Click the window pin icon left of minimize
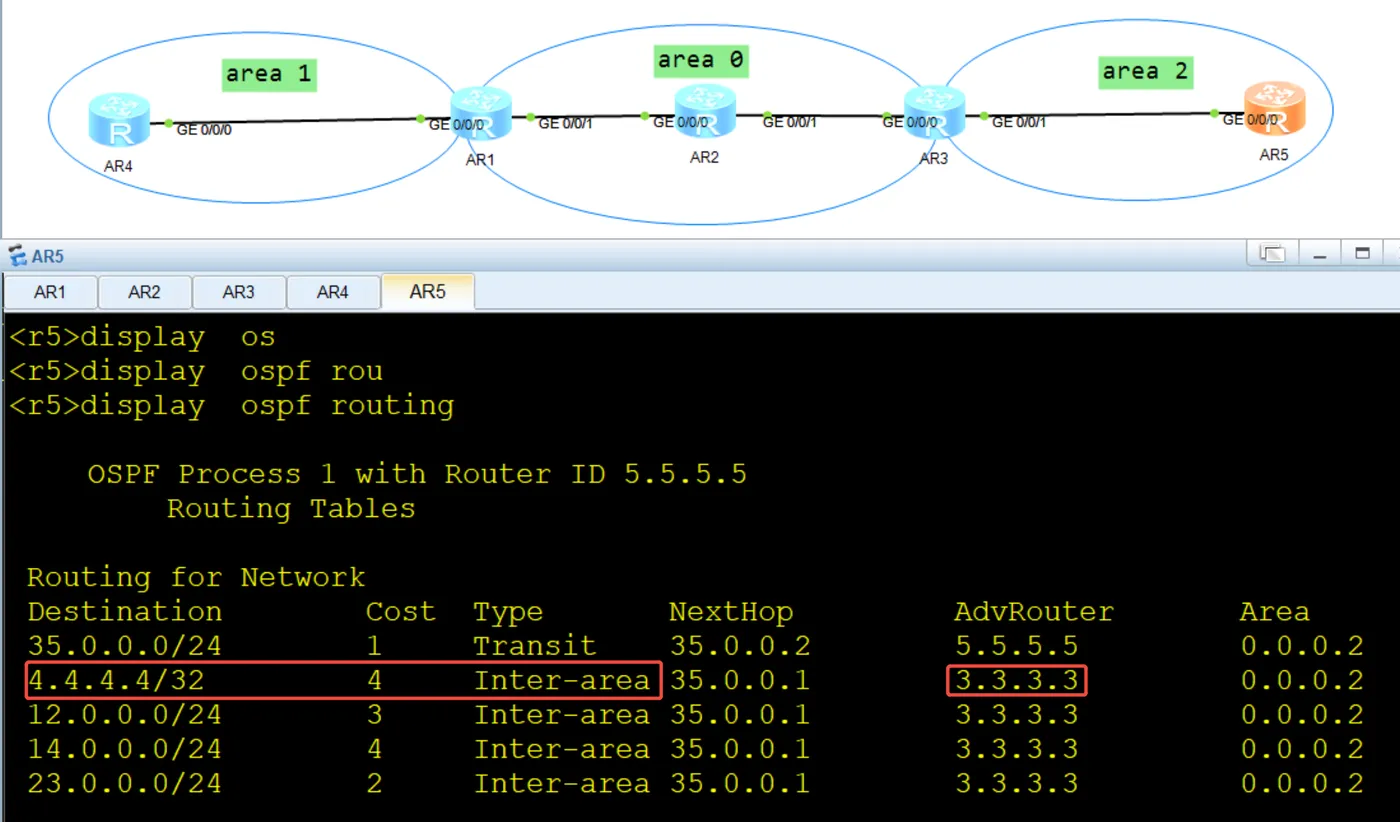 pos(1273,254)
